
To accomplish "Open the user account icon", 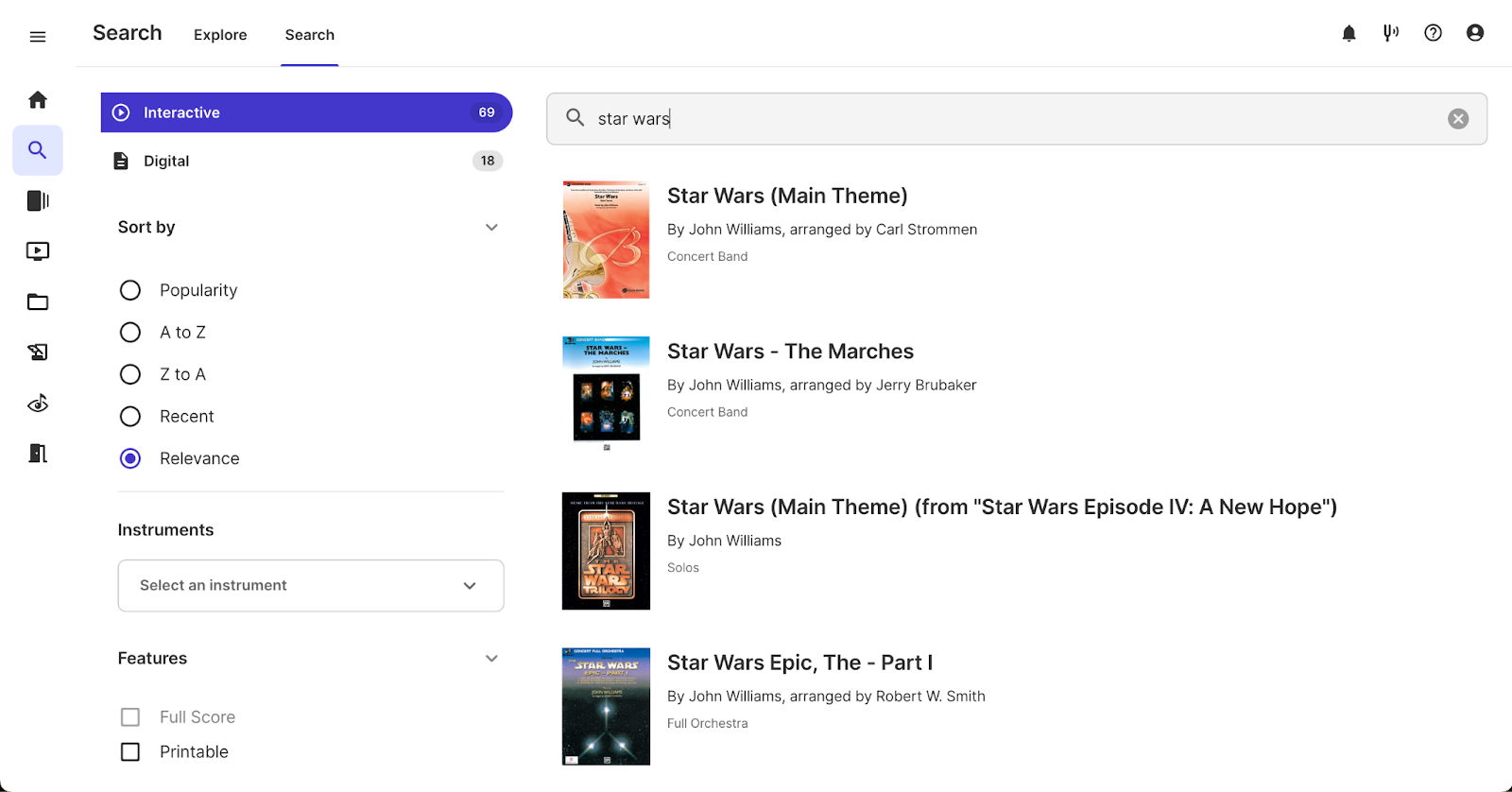I will click(1475, 33).
